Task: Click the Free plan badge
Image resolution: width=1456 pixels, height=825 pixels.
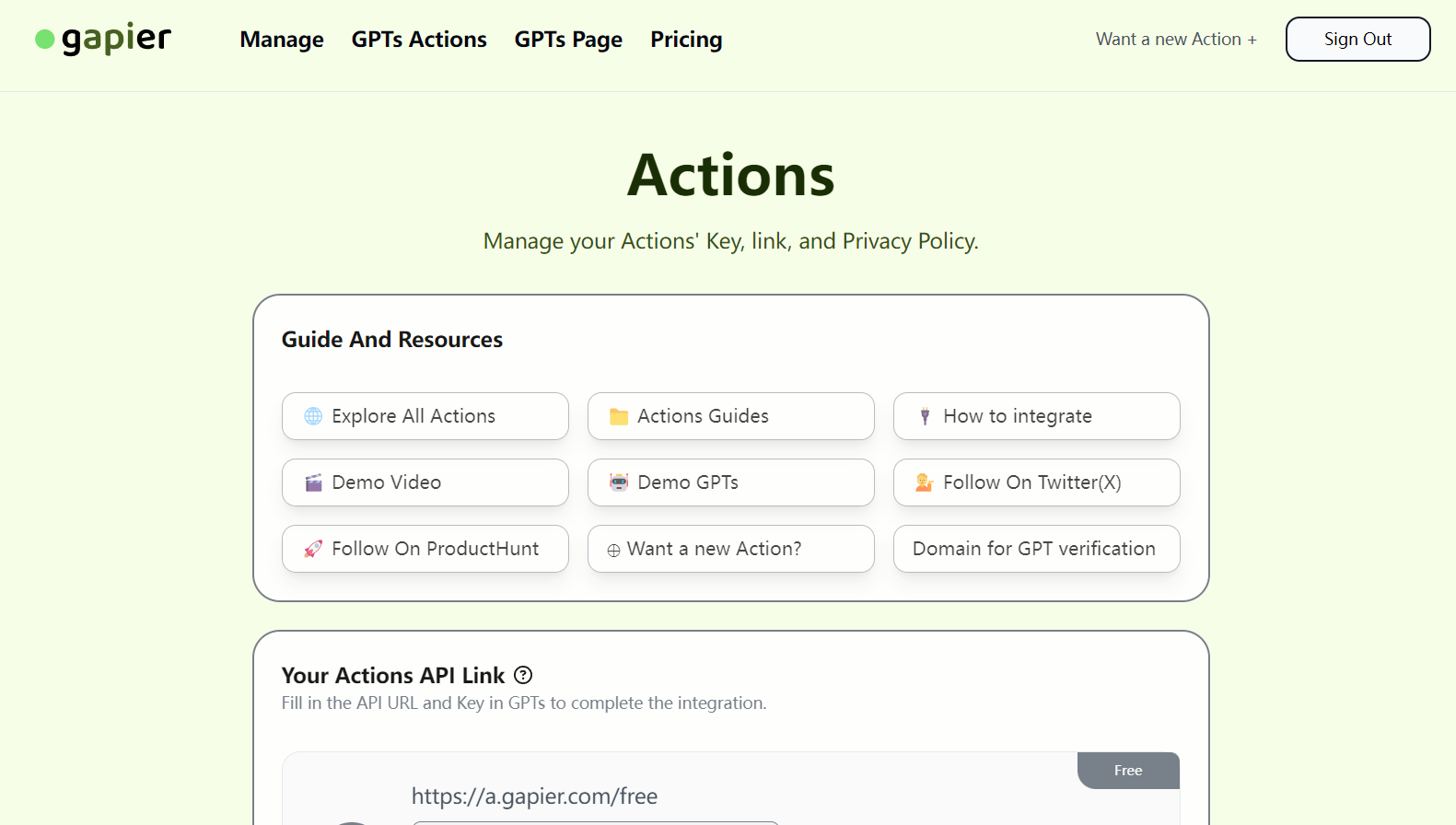Action: coord(1128,771)
